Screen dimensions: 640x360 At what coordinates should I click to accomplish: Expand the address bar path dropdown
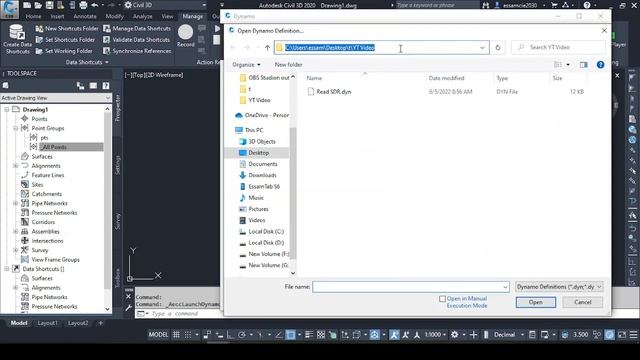pyautogui.click(x=482, y=48)
